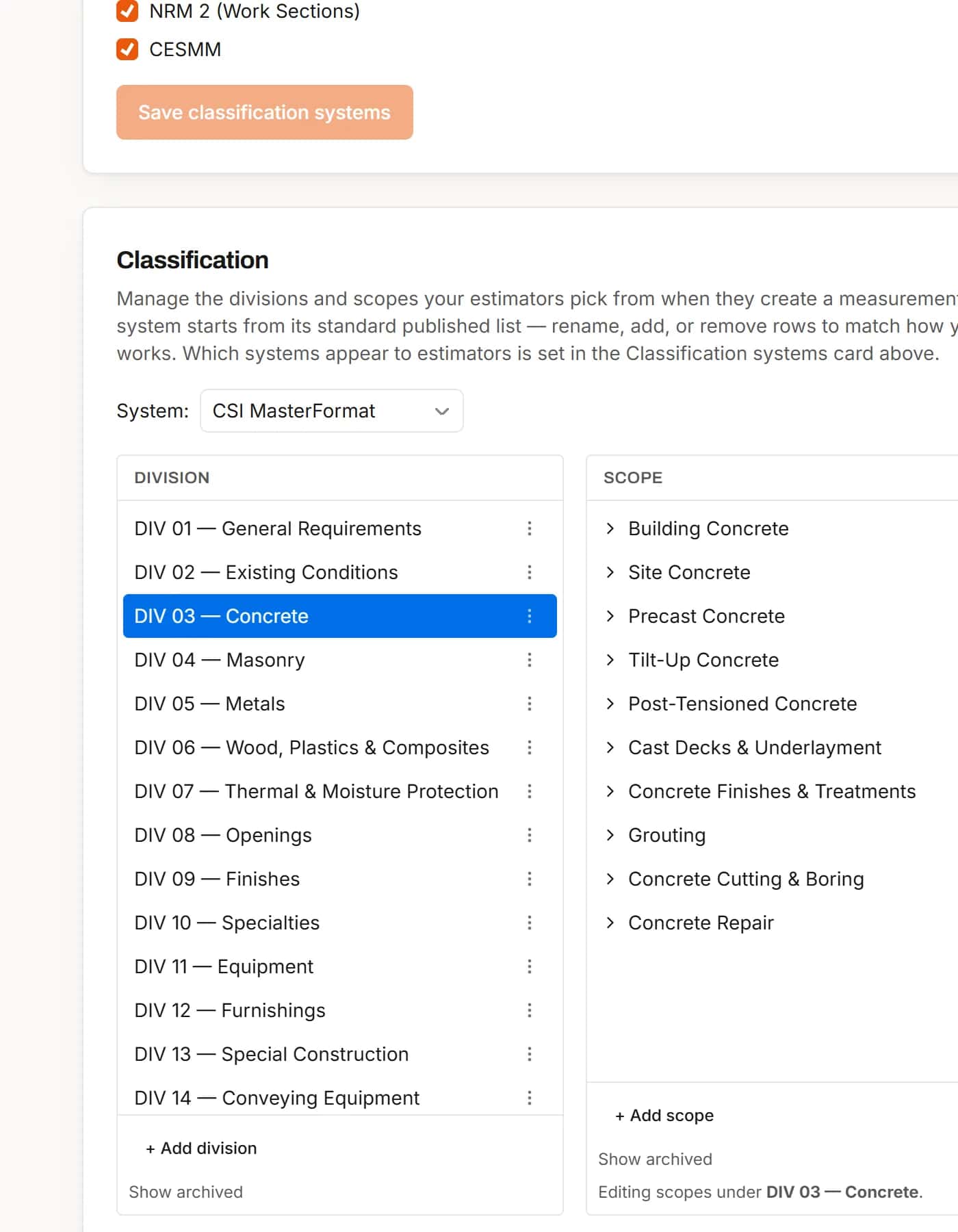The width and height of the screenshot is (958, 1232).
Task: Click the Add scope button
Action: [664, 1116]
